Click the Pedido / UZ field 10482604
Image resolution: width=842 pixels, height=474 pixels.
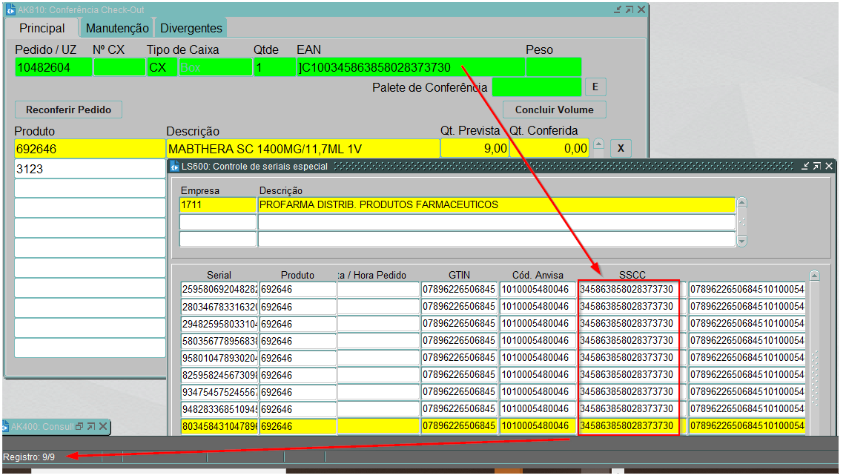click(x=52, y=68)
